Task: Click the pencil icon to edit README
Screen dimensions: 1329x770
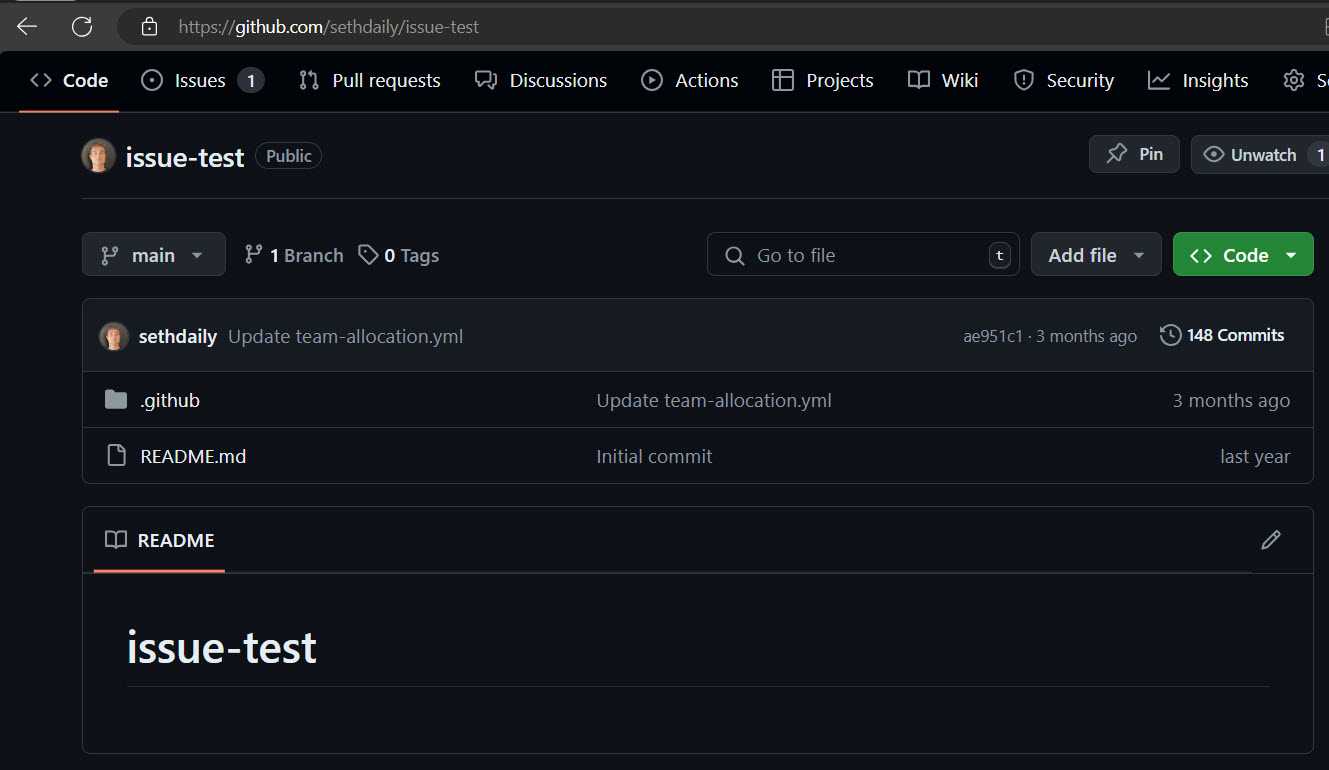Action: click(x=1270, y=540)
